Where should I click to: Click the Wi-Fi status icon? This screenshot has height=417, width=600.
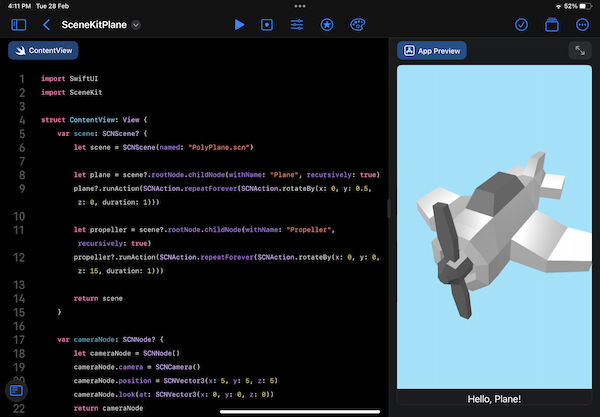click(x=558, y=7)
